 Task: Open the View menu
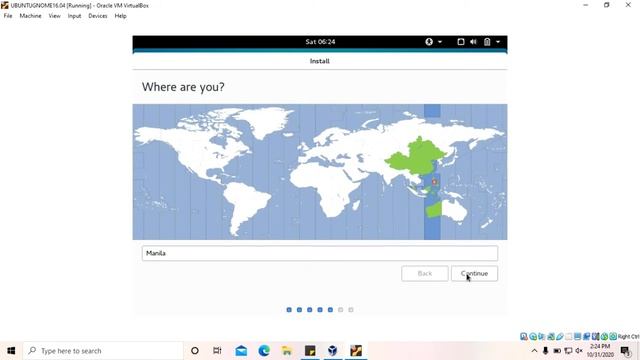[54, 16]
